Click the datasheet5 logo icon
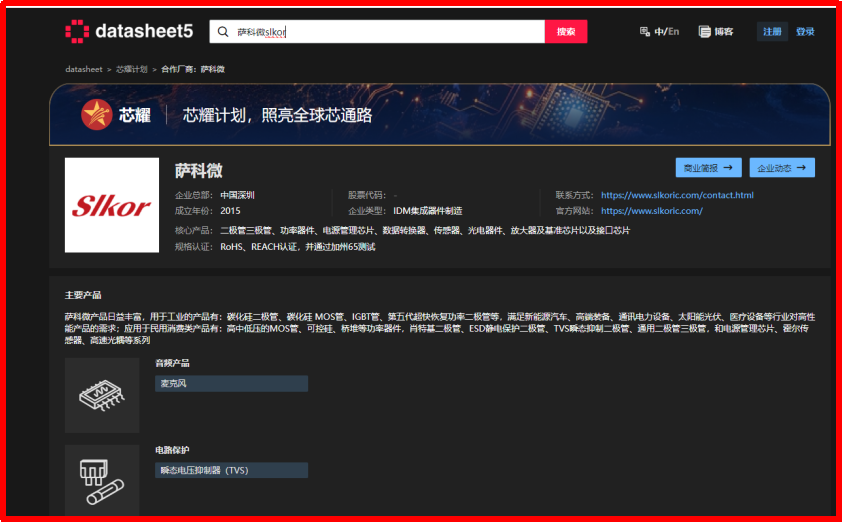Viewport: 843px width, 523px height. [x=77, y=31]
